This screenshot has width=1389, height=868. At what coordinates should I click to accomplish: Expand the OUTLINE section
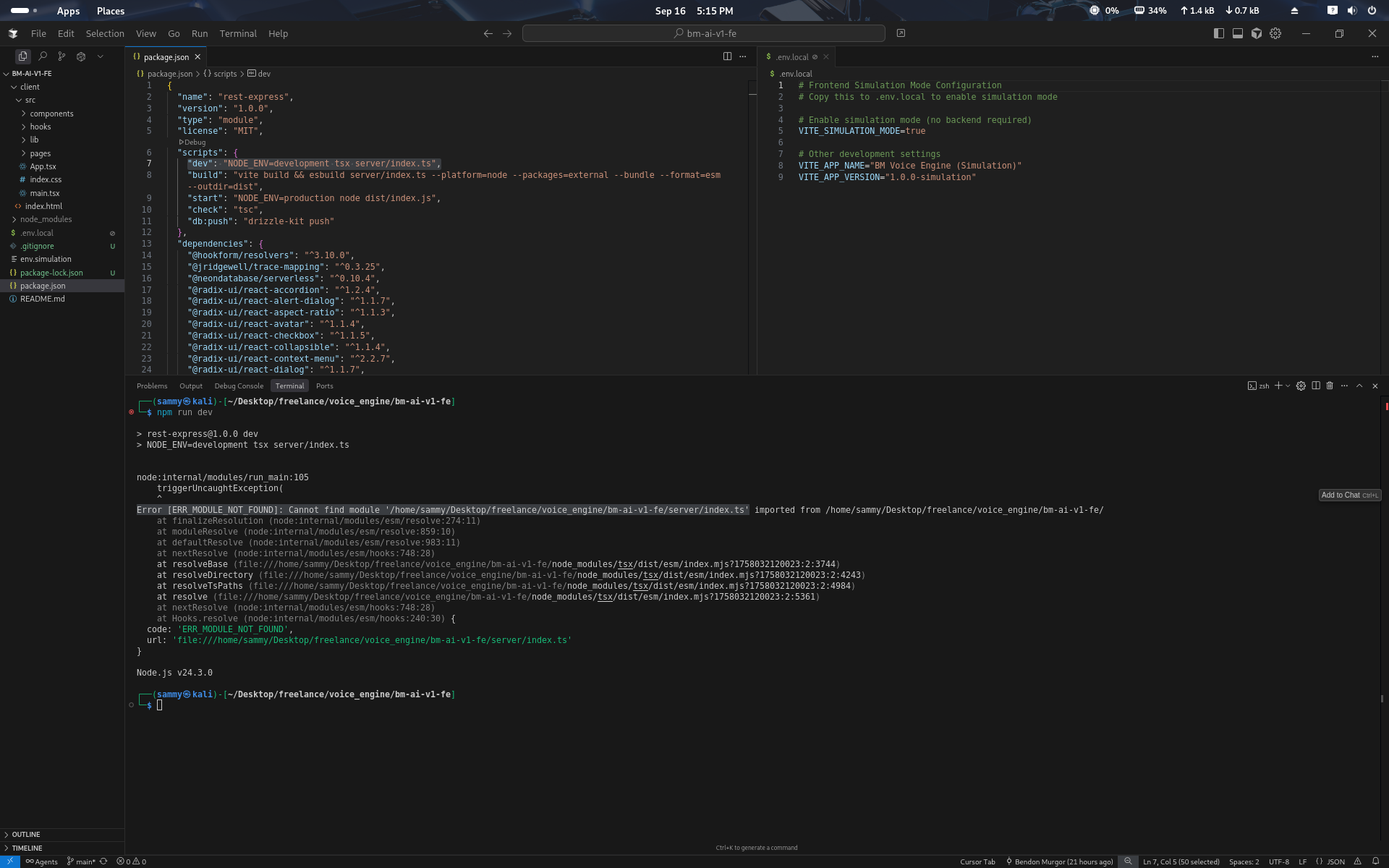26,835
